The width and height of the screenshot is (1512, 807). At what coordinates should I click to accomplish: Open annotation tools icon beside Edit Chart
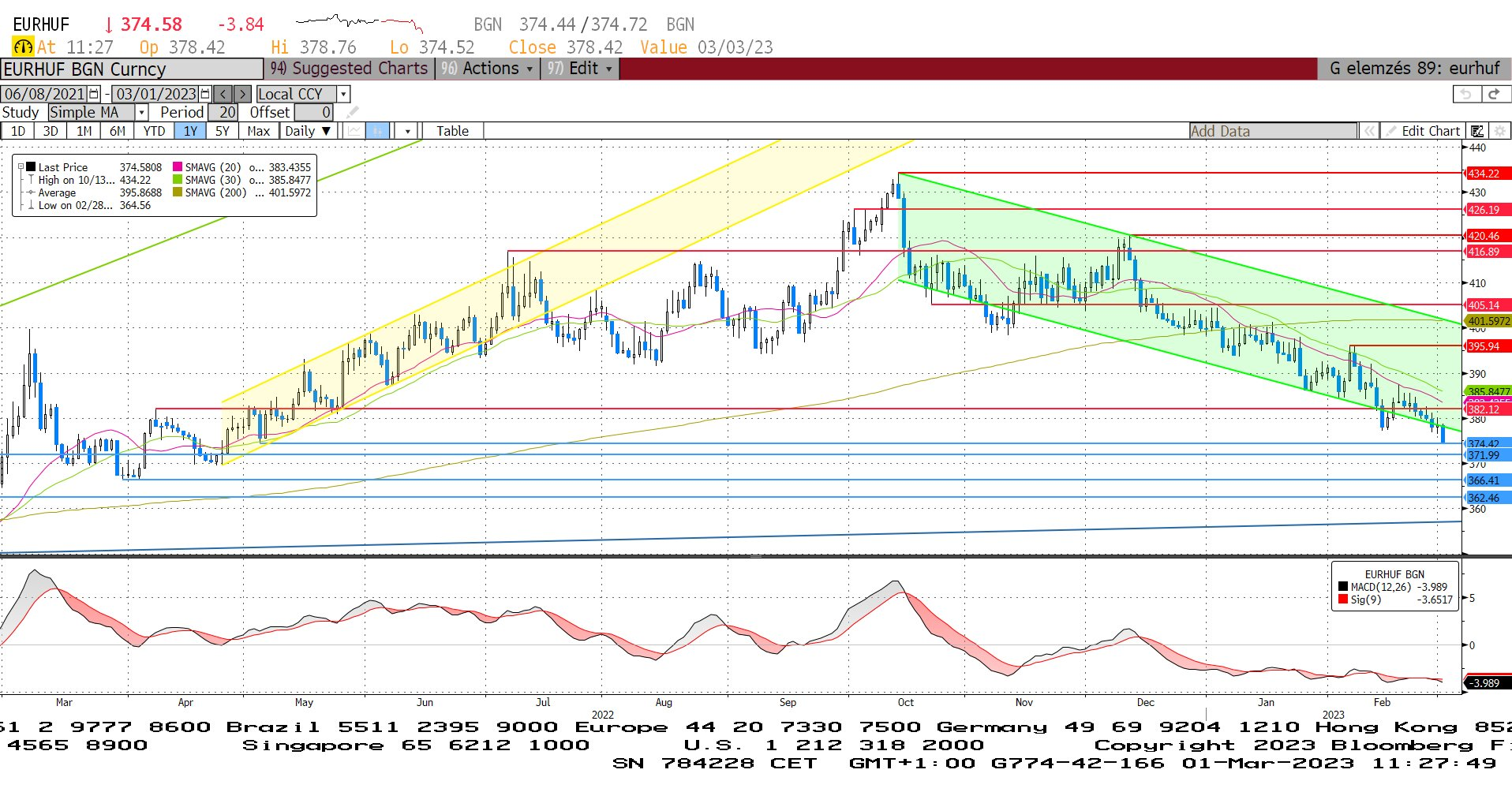coord(1477,131)
